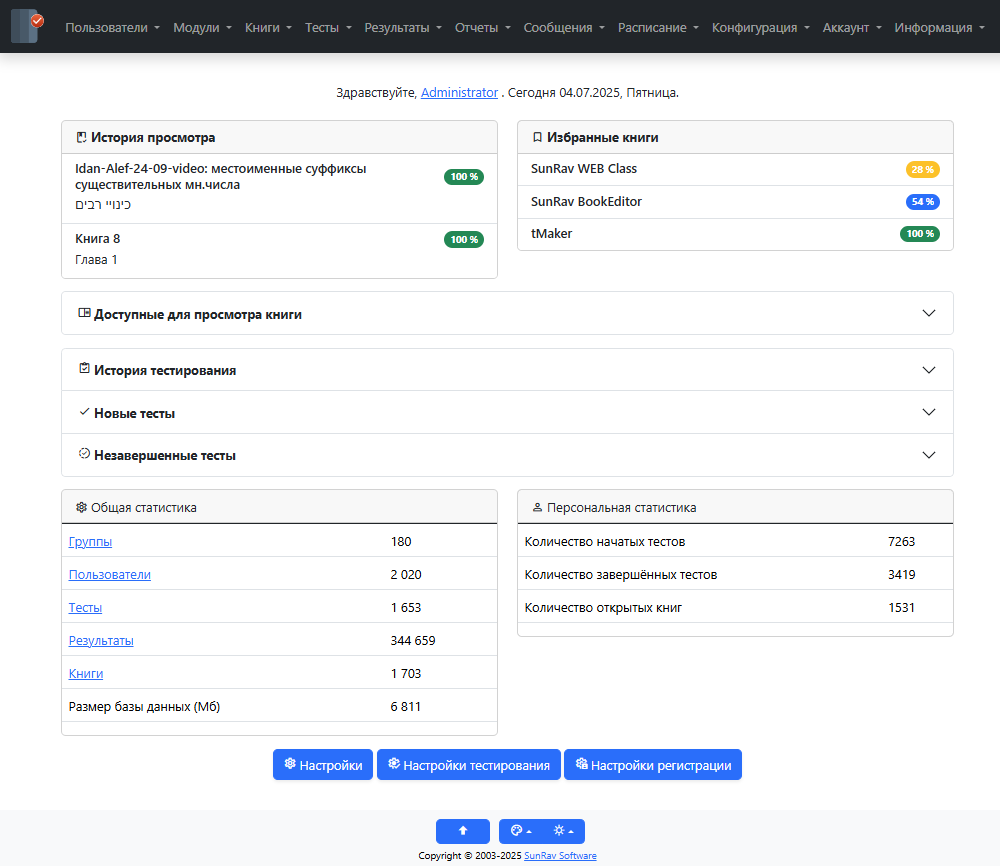Click the Настройки тестирования button
1000x866 pixels.
468,764
